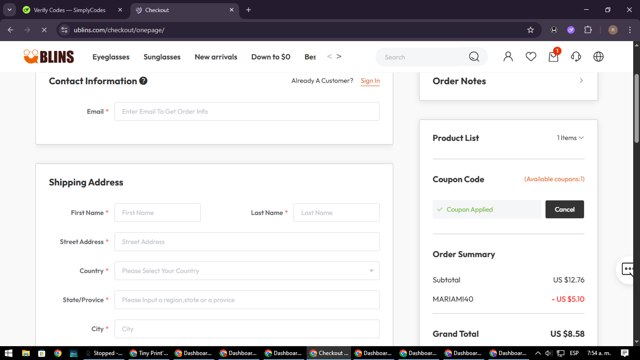
Task: Click the Contact Information help icon
Action: [143, 81]
